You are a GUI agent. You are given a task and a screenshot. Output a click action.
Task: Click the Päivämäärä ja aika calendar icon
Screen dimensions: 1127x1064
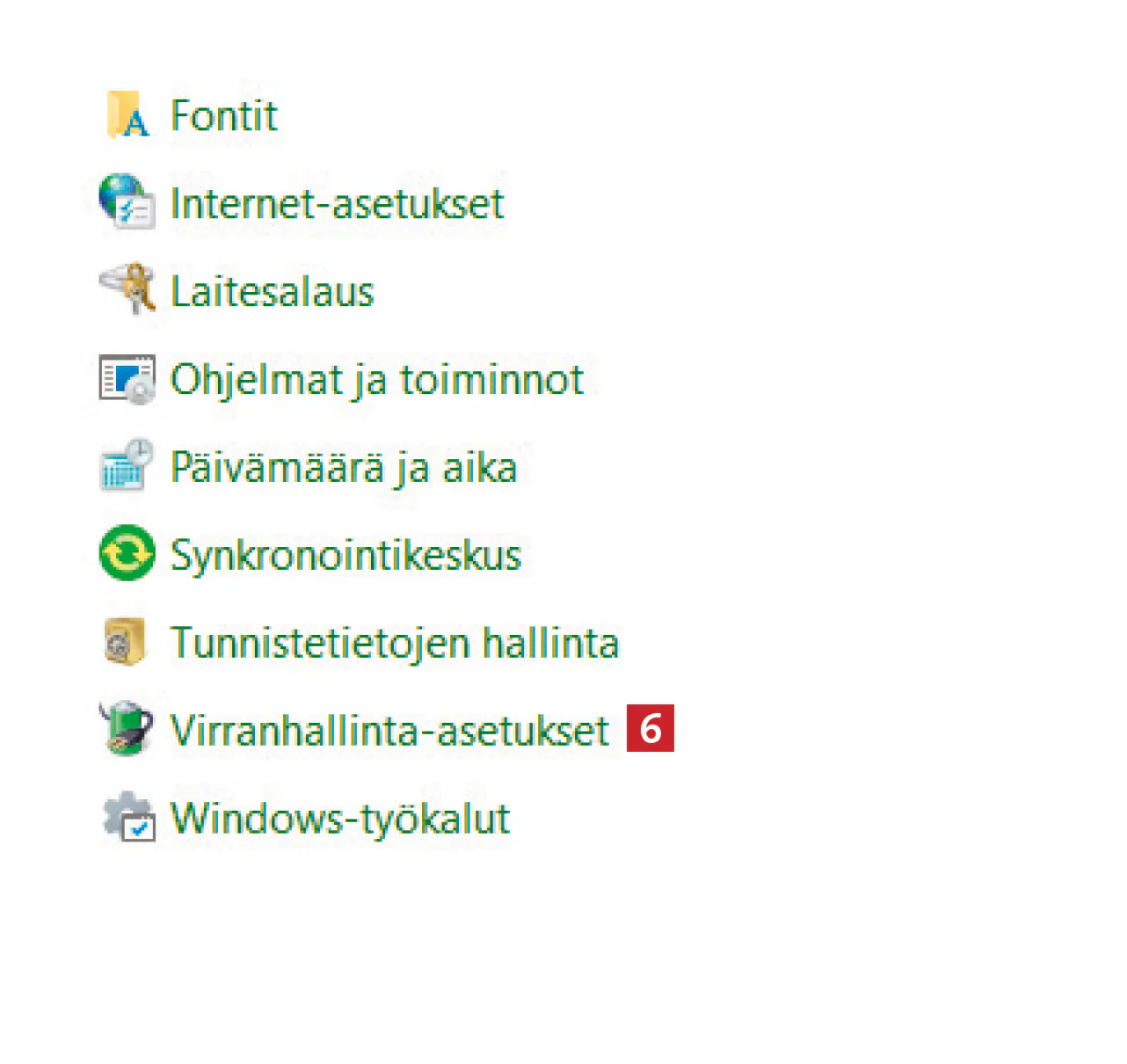(127, 465)
